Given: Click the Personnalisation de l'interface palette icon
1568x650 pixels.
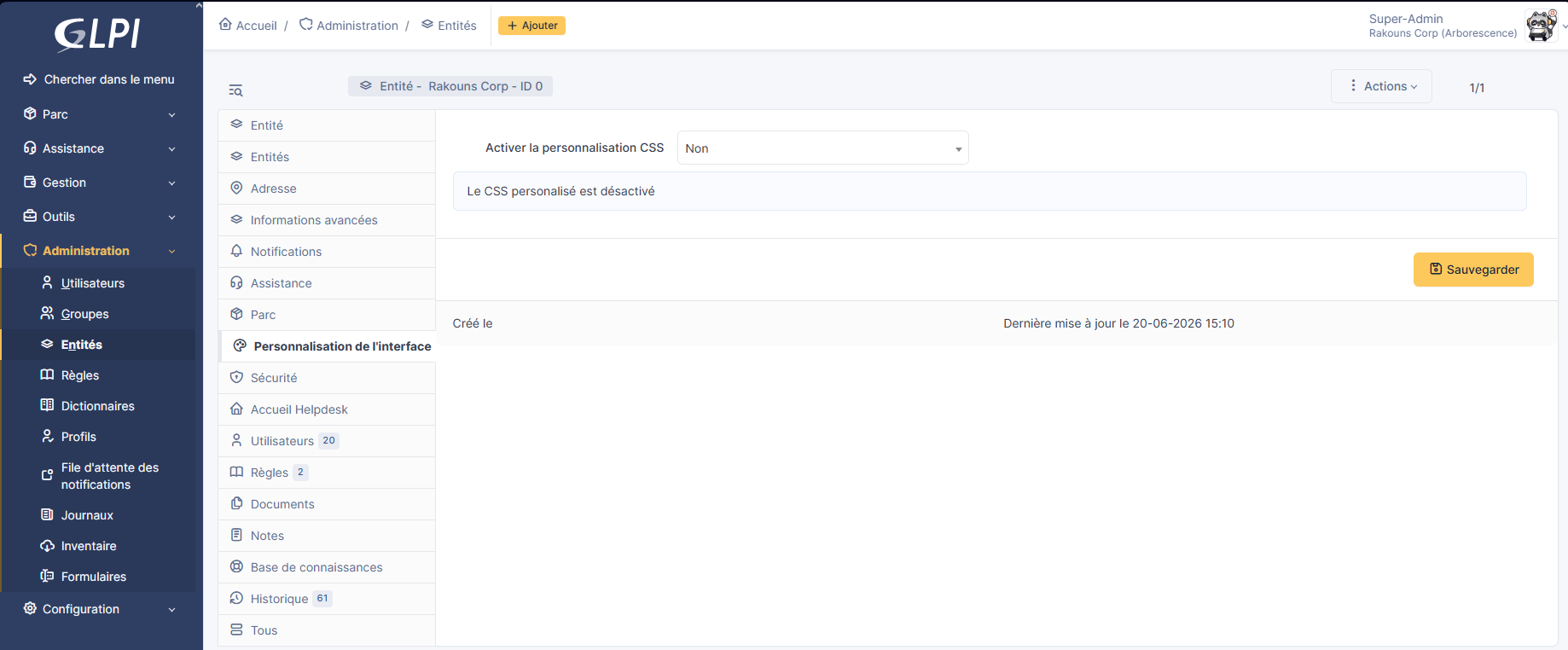Looking at the screenshot, I should (x=240, y=345).
